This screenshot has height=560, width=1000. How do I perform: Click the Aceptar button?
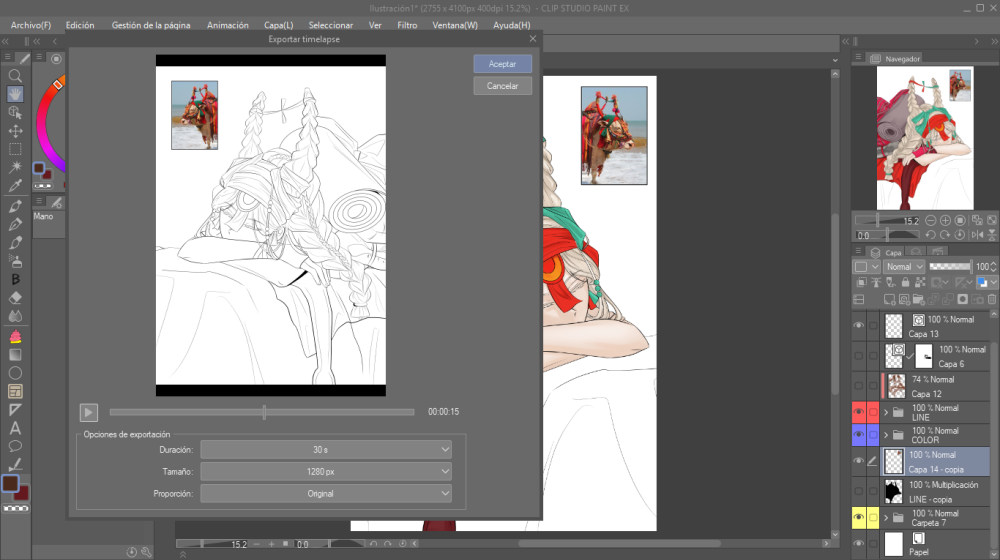503,64
